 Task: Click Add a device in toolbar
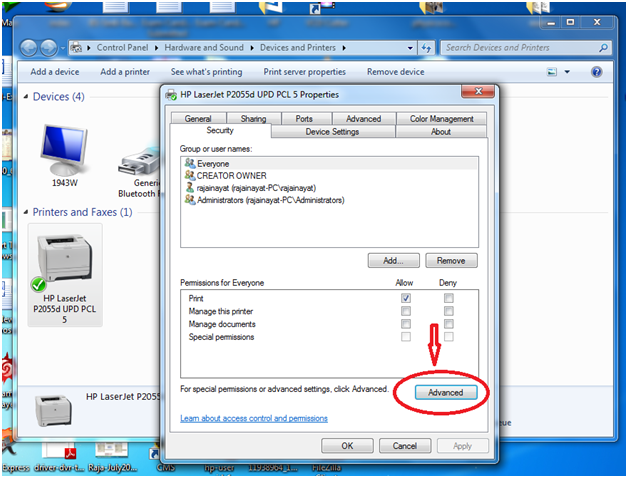(x=55, y=72)
